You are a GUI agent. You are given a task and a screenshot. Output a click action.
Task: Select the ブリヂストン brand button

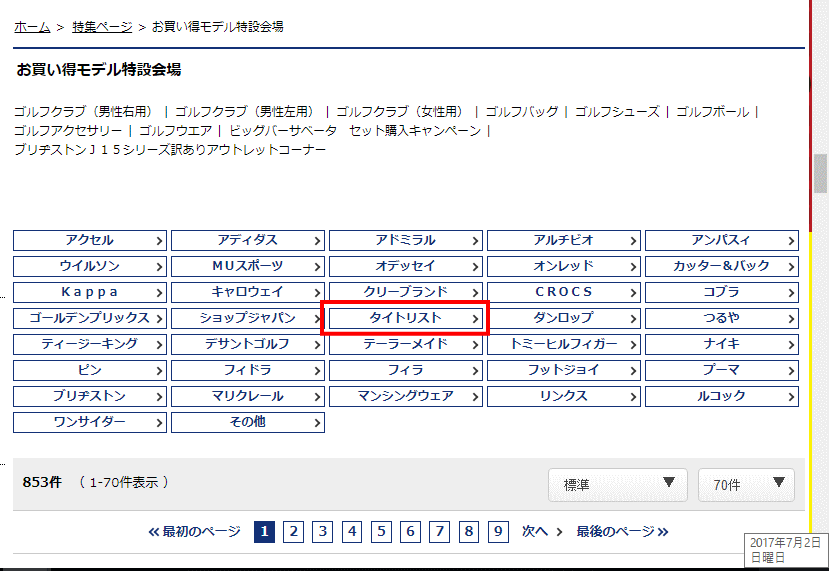point(90,396)
